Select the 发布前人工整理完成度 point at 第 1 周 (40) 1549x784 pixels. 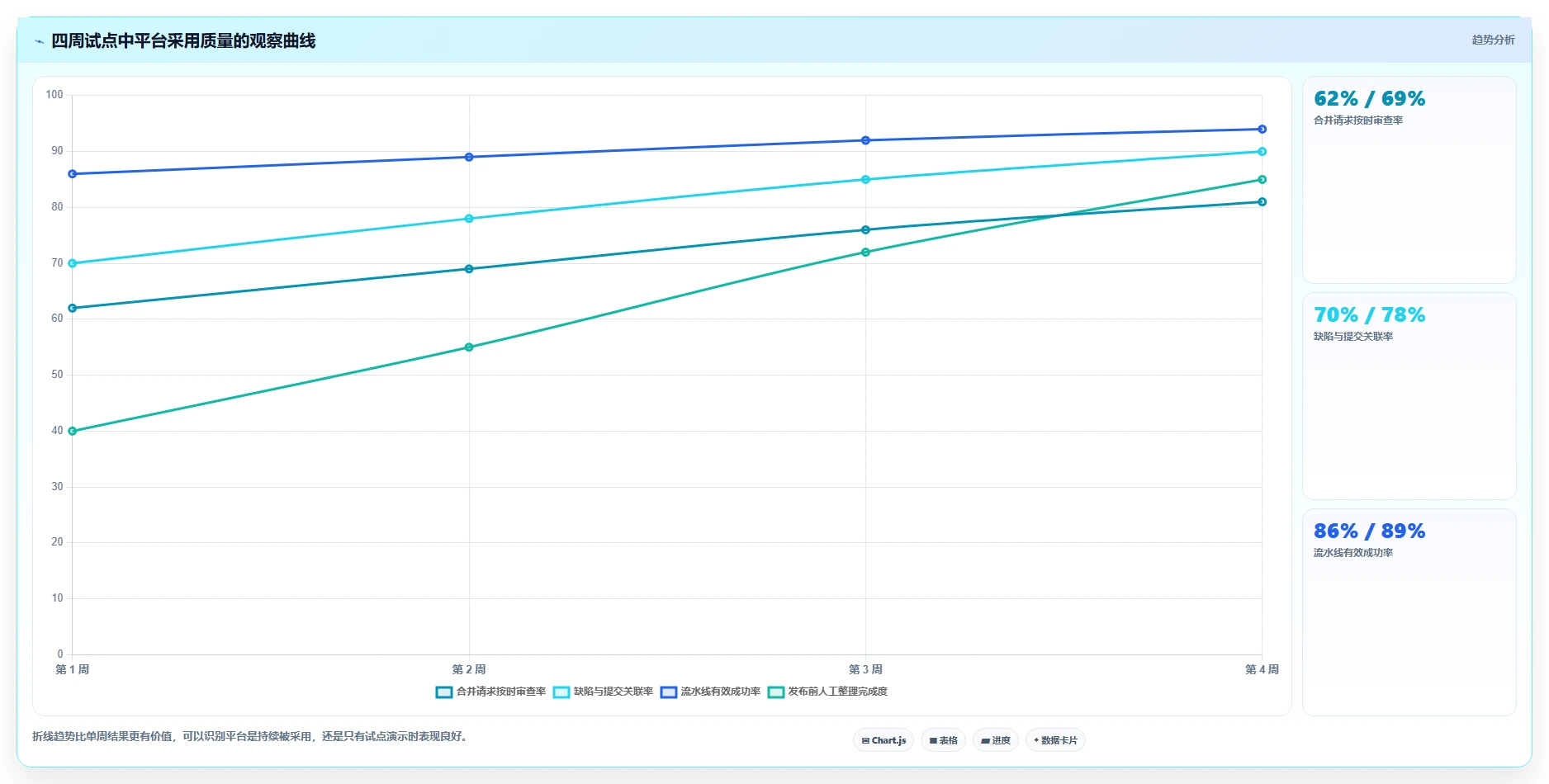point(73,431)
